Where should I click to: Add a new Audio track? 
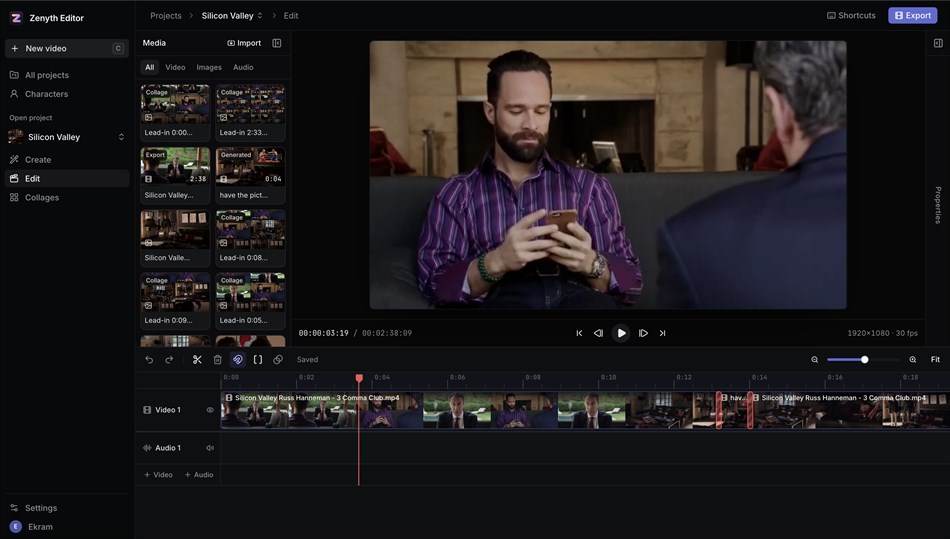(199, 475)
